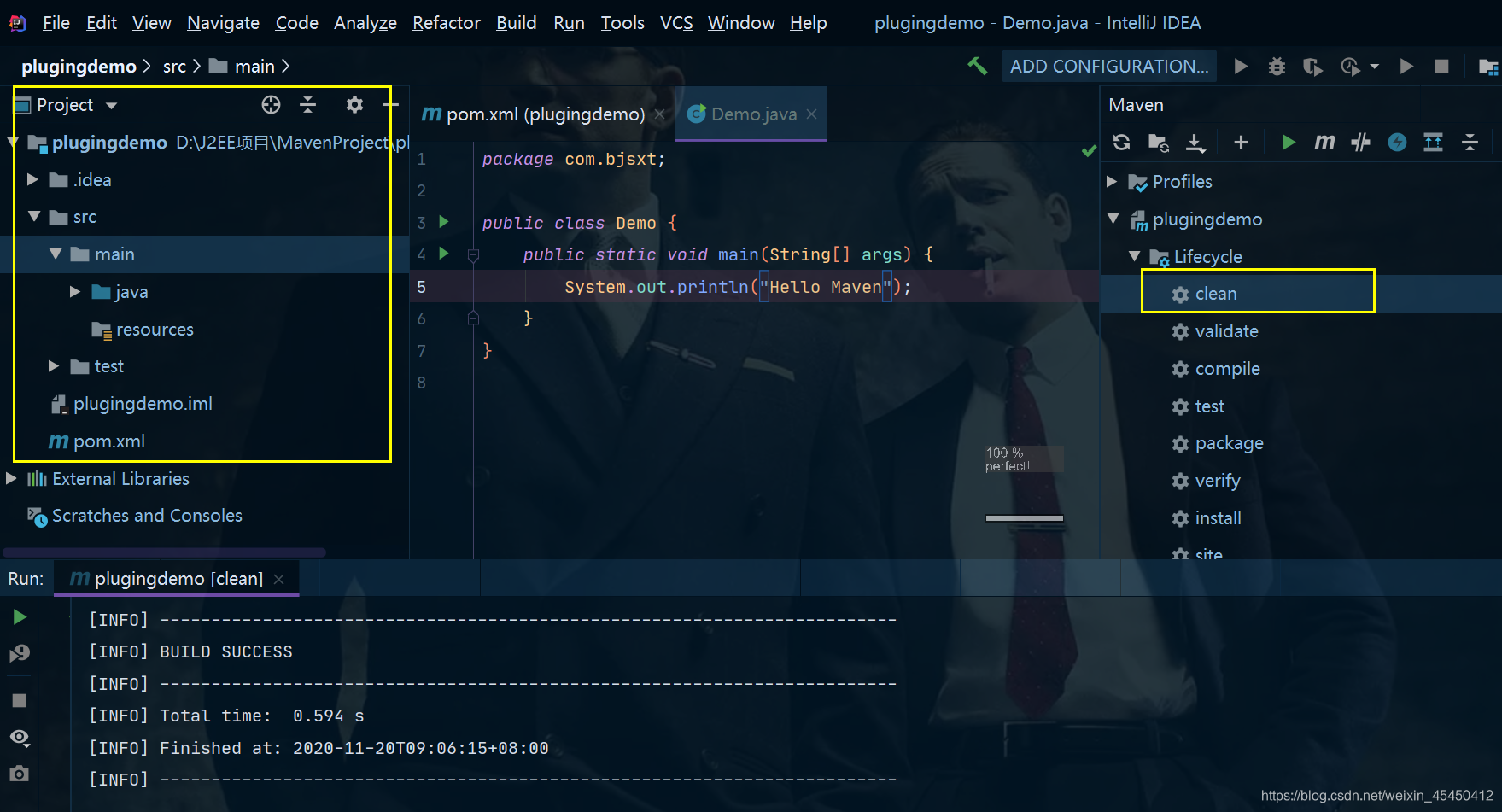Viewport: 1502px width, 812px height.
Task: Open Project Structure icon at top right
Action: (1487, 67)
